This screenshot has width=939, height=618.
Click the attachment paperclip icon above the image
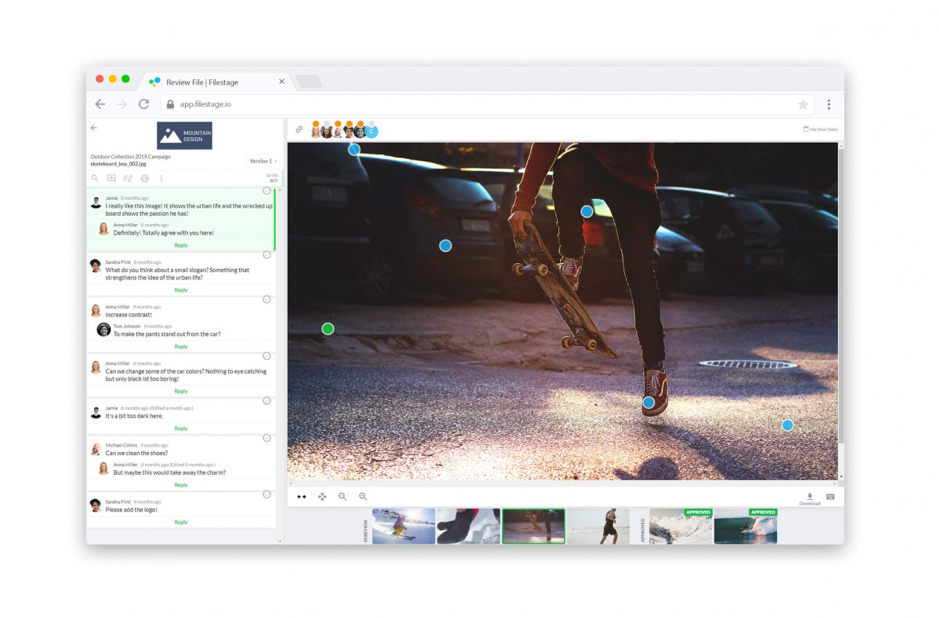pos(301,128)
